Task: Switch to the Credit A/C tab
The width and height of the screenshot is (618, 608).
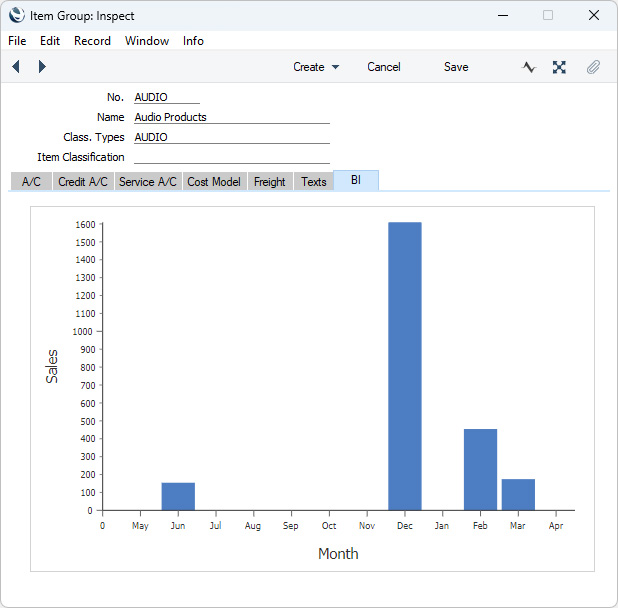Action: (x=82, y=182)
